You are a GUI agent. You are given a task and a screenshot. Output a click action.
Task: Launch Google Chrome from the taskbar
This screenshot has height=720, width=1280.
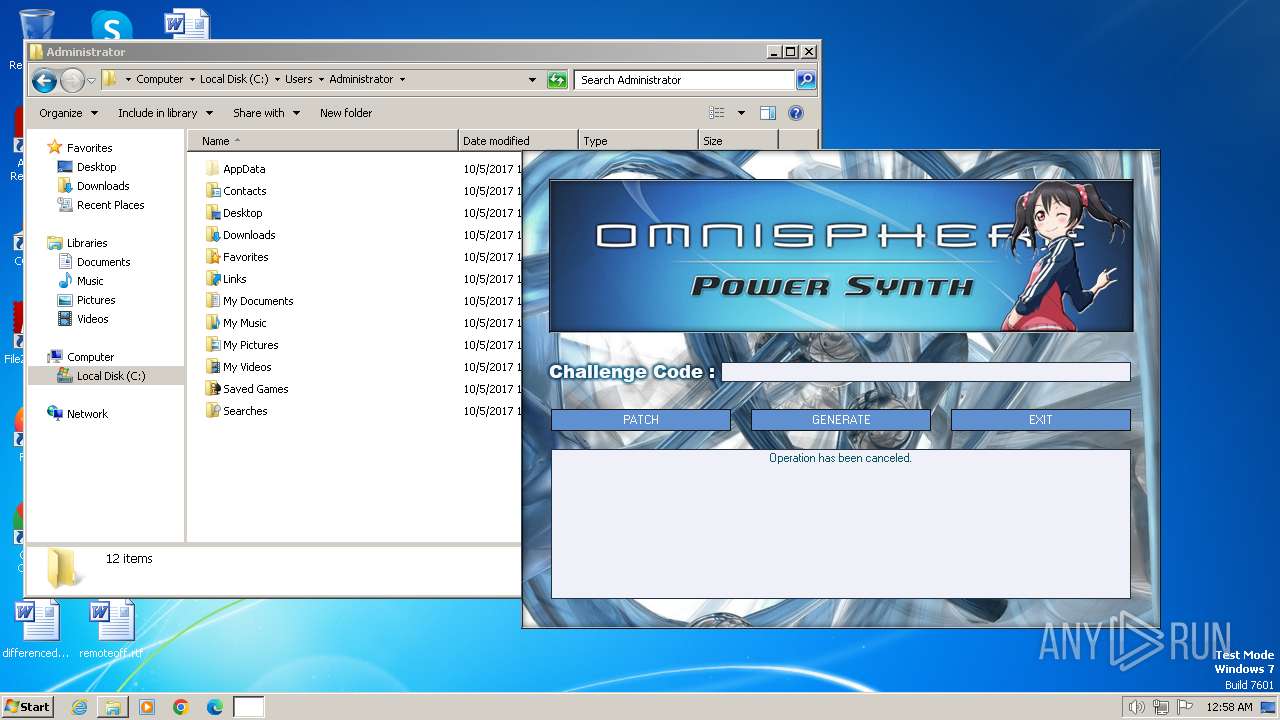pyautogui.click(x=181, y=707)
